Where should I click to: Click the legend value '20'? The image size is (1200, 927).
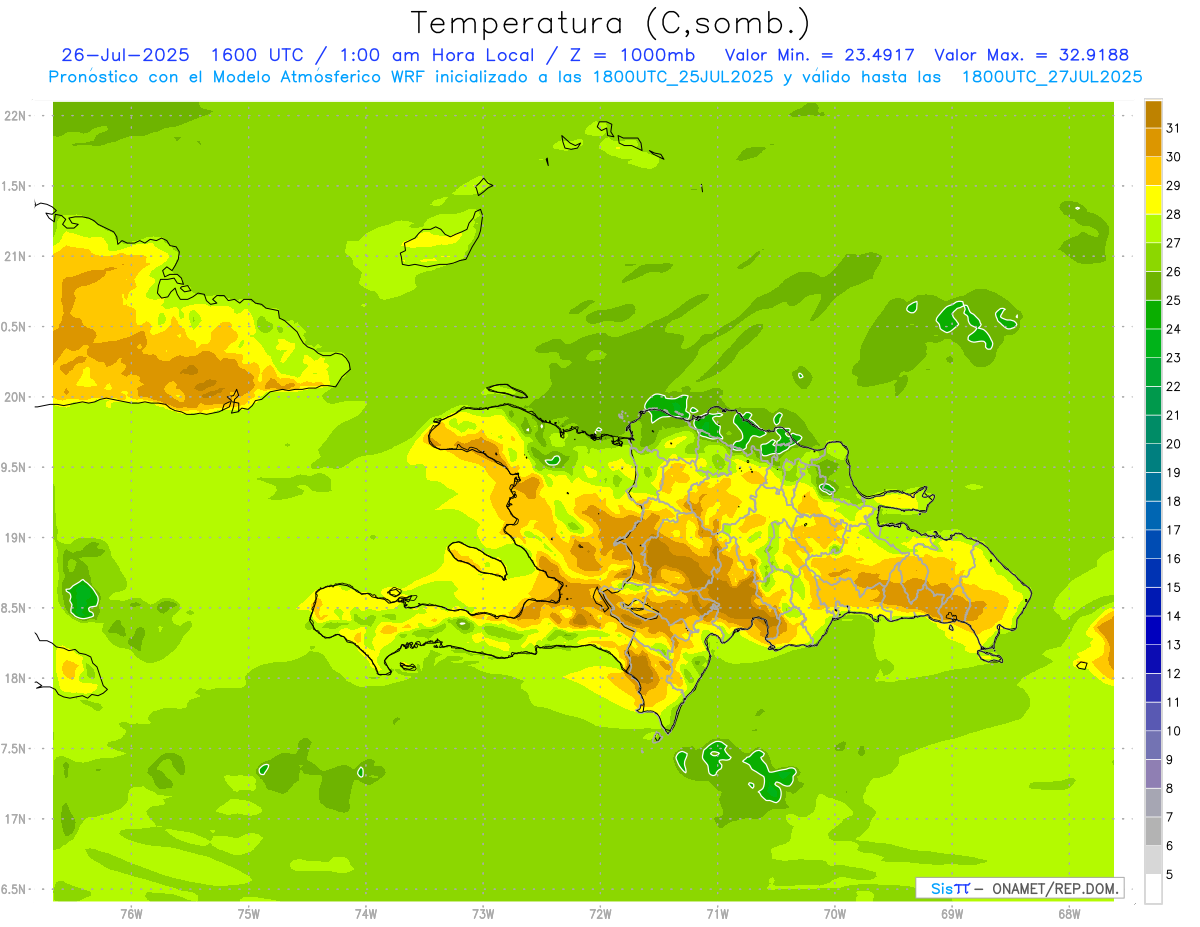coord(1173,444)
